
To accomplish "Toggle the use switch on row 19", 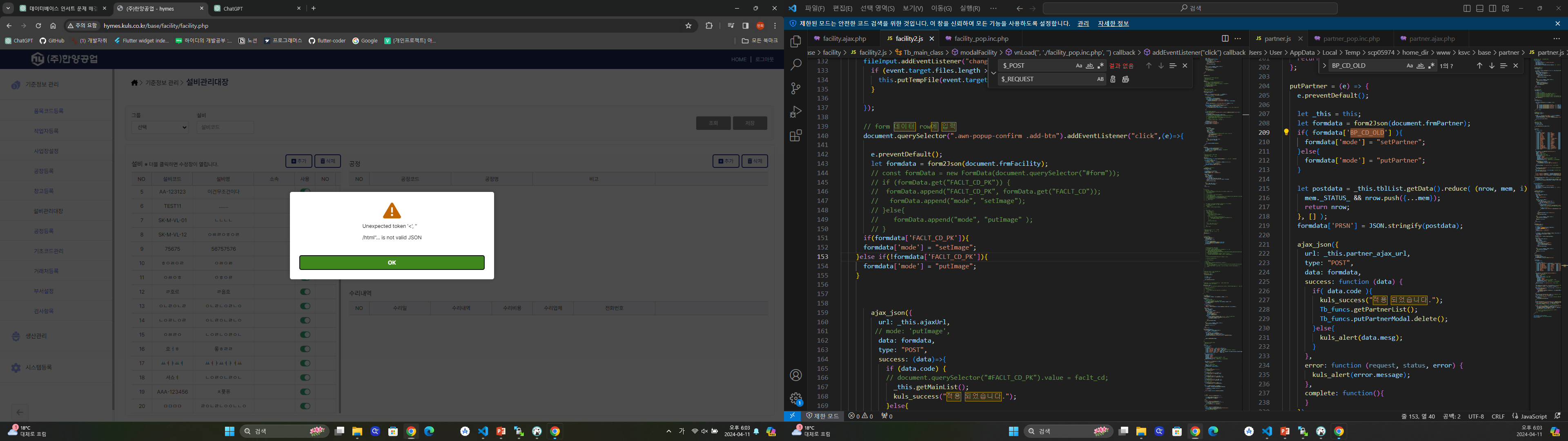I will (x=305, y=392).
